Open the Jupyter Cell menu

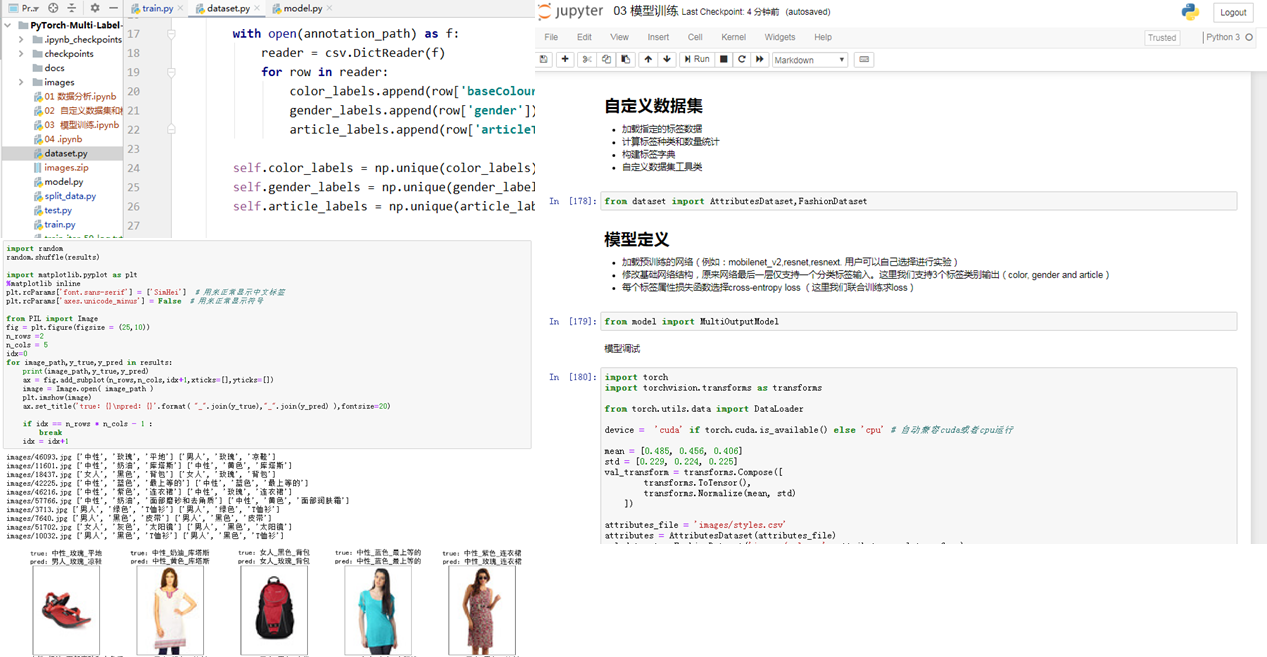pyautogui.click(x=695, y=37)
